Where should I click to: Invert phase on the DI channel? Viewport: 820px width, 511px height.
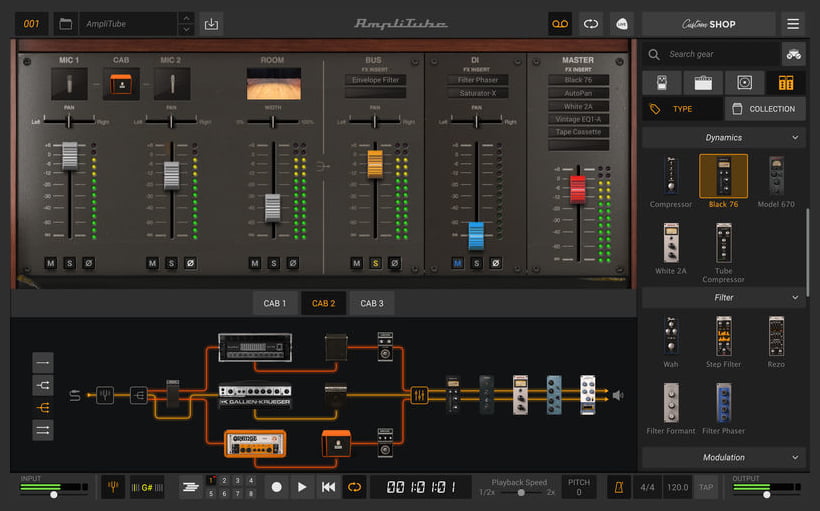(495, 263)
